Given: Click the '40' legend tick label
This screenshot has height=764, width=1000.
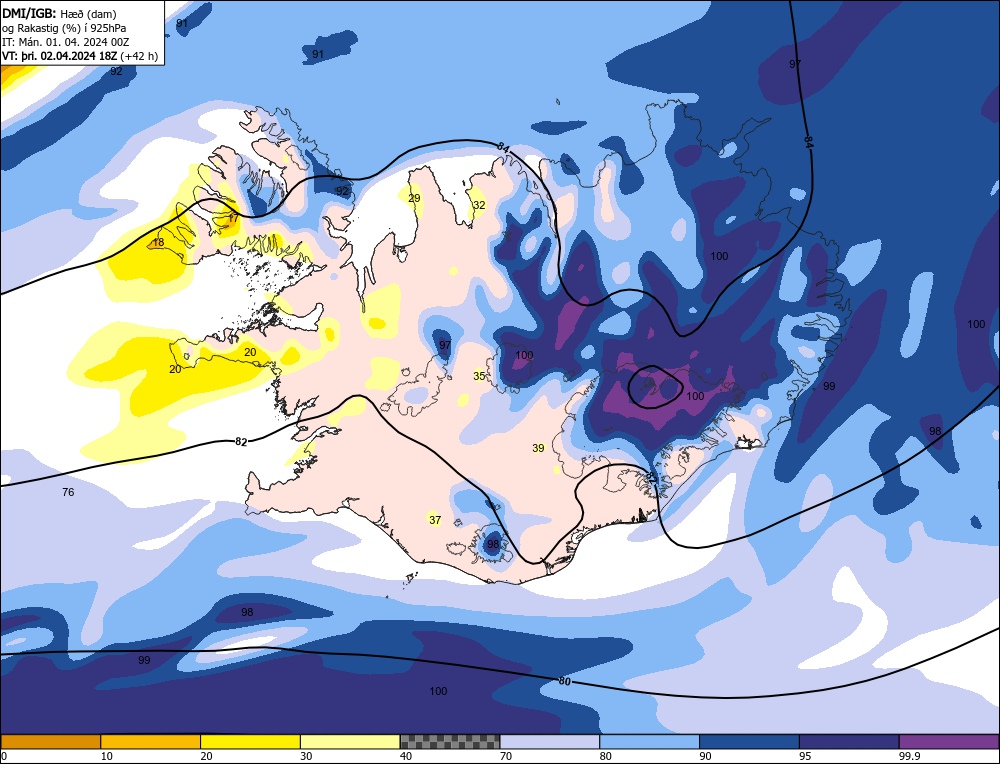Looking at the screenshot, I should pos(406,756).
